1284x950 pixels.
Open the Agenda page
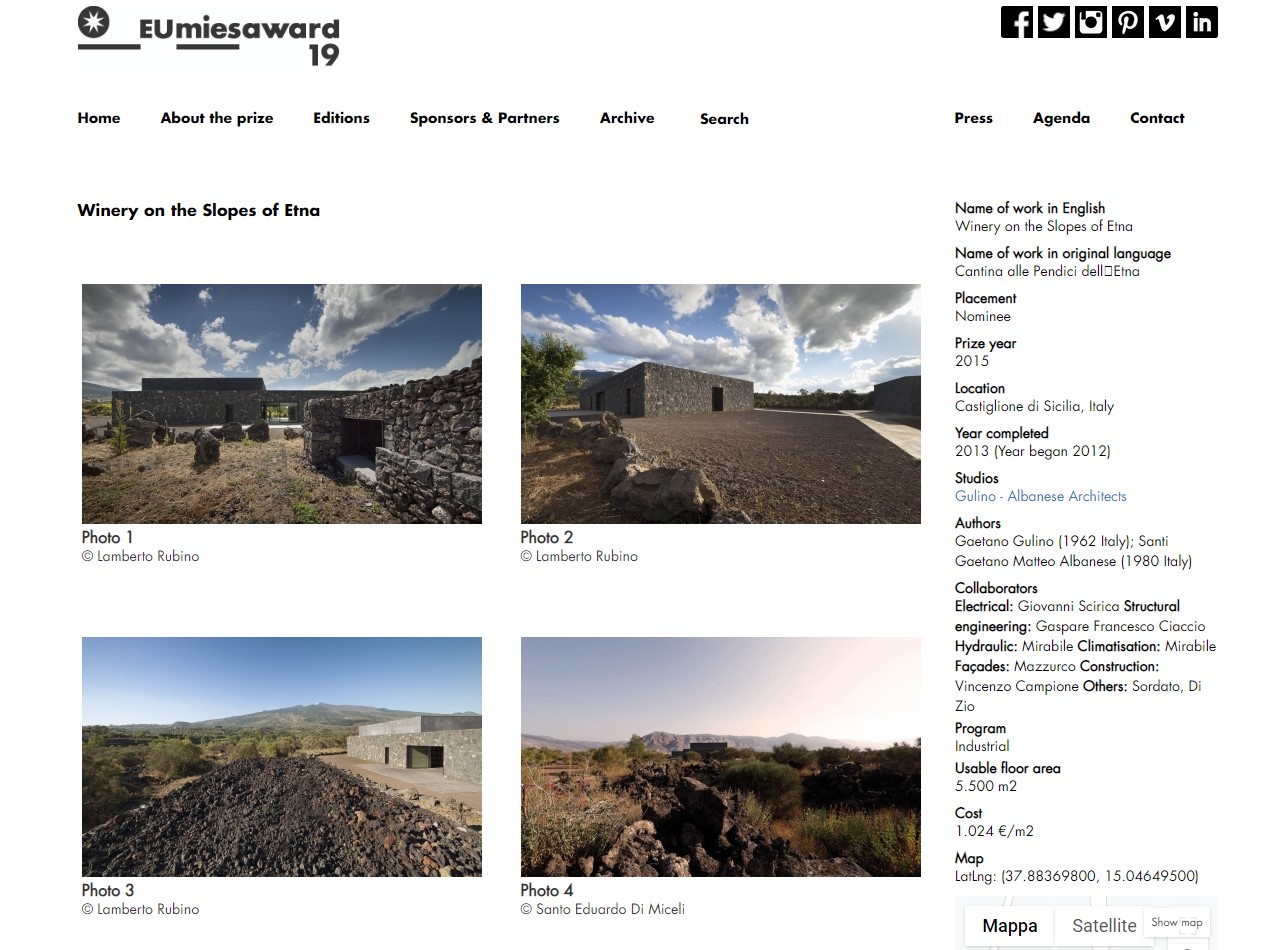[1061, 118]
